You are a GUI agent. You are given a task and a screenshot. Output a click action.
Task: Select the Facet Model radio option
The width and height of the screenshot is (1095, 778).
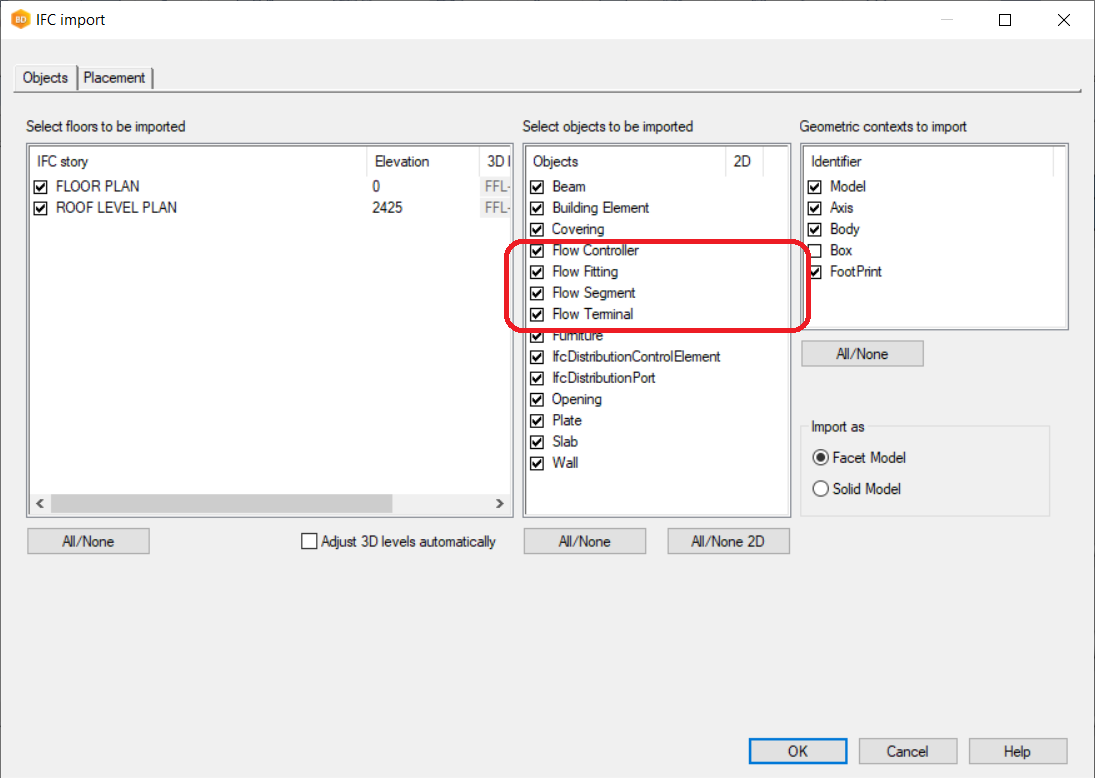point(821,457)
